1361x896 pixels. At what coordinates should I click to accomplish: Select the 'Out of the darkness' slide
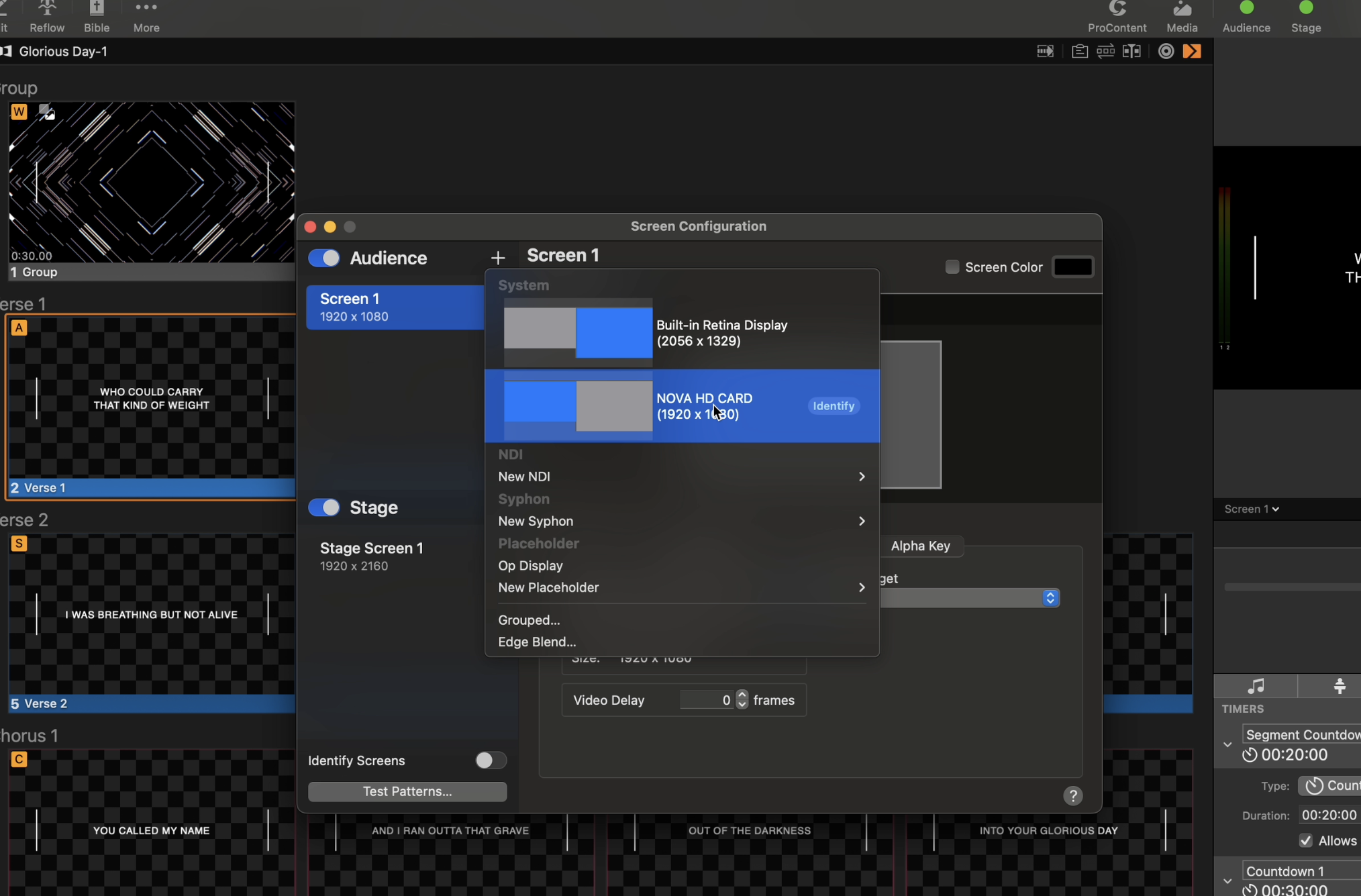tap(750, 854)
